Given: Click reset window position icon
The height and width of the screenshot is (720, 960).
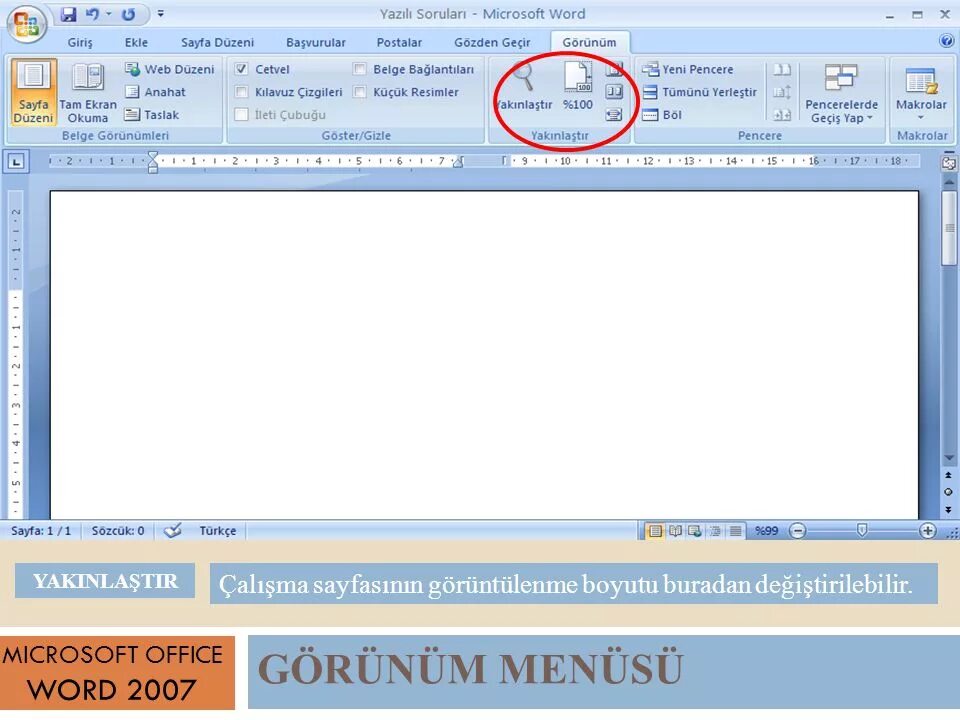Looking at the screenshot, I should click(x=782, y=114).
